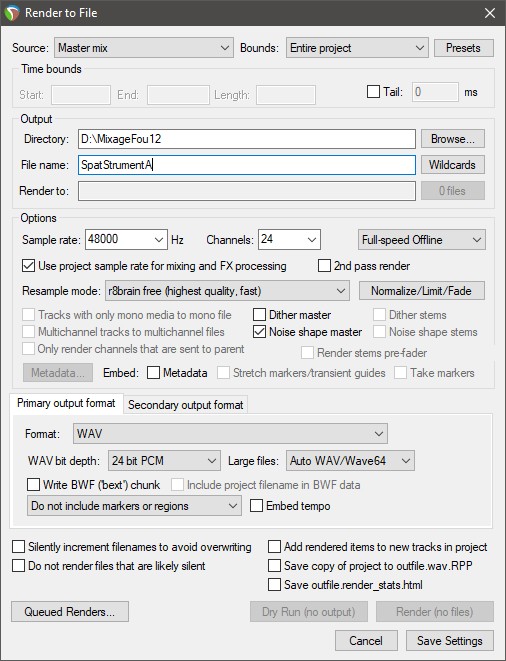Open the WAV bit depth dropdown
This screenshot has height=661, width=506.
(x=164, y=460)
